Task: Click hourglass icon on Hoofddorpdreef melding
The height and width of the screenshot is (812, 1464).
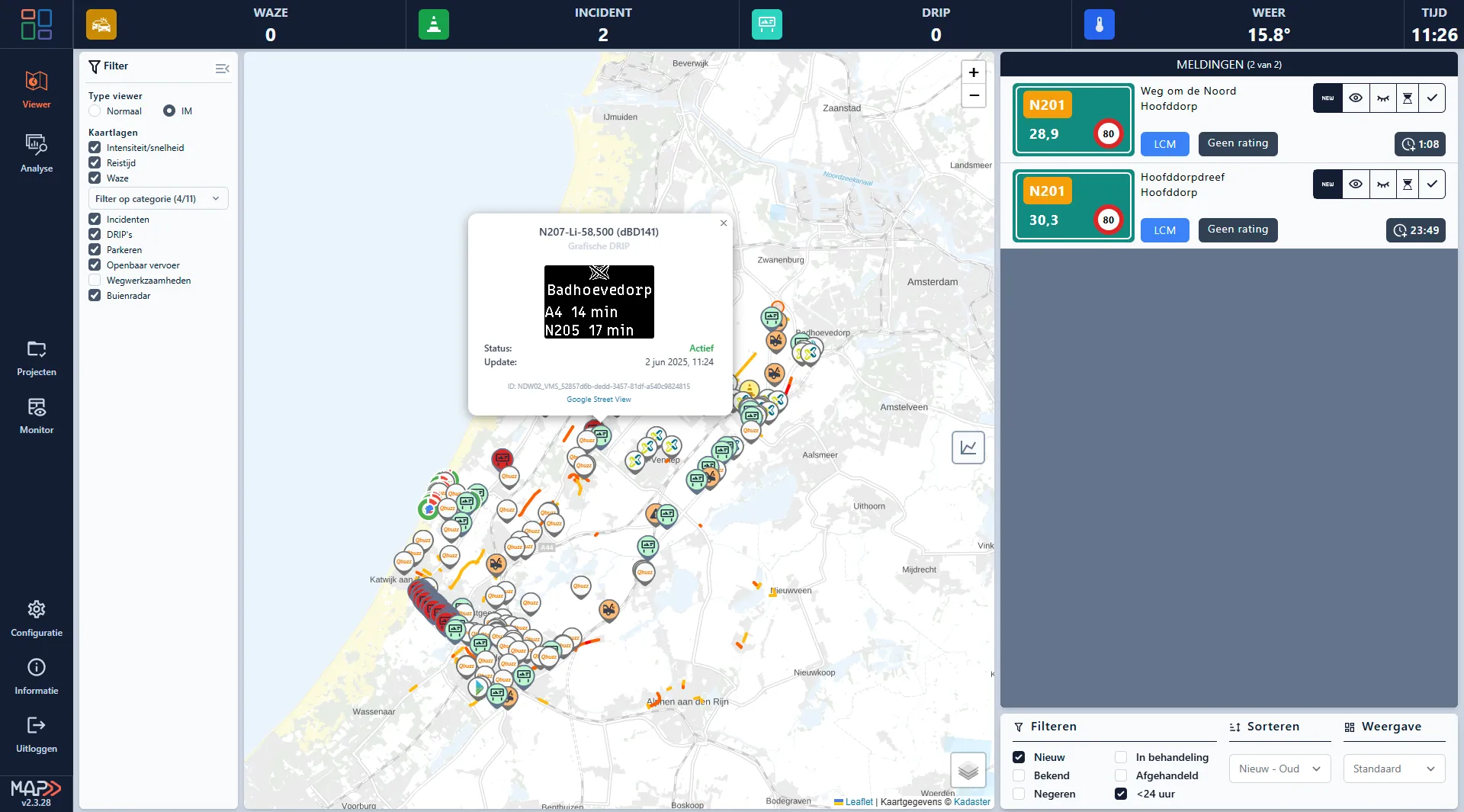Action: pyautogui.click(x=1407, y=185)
